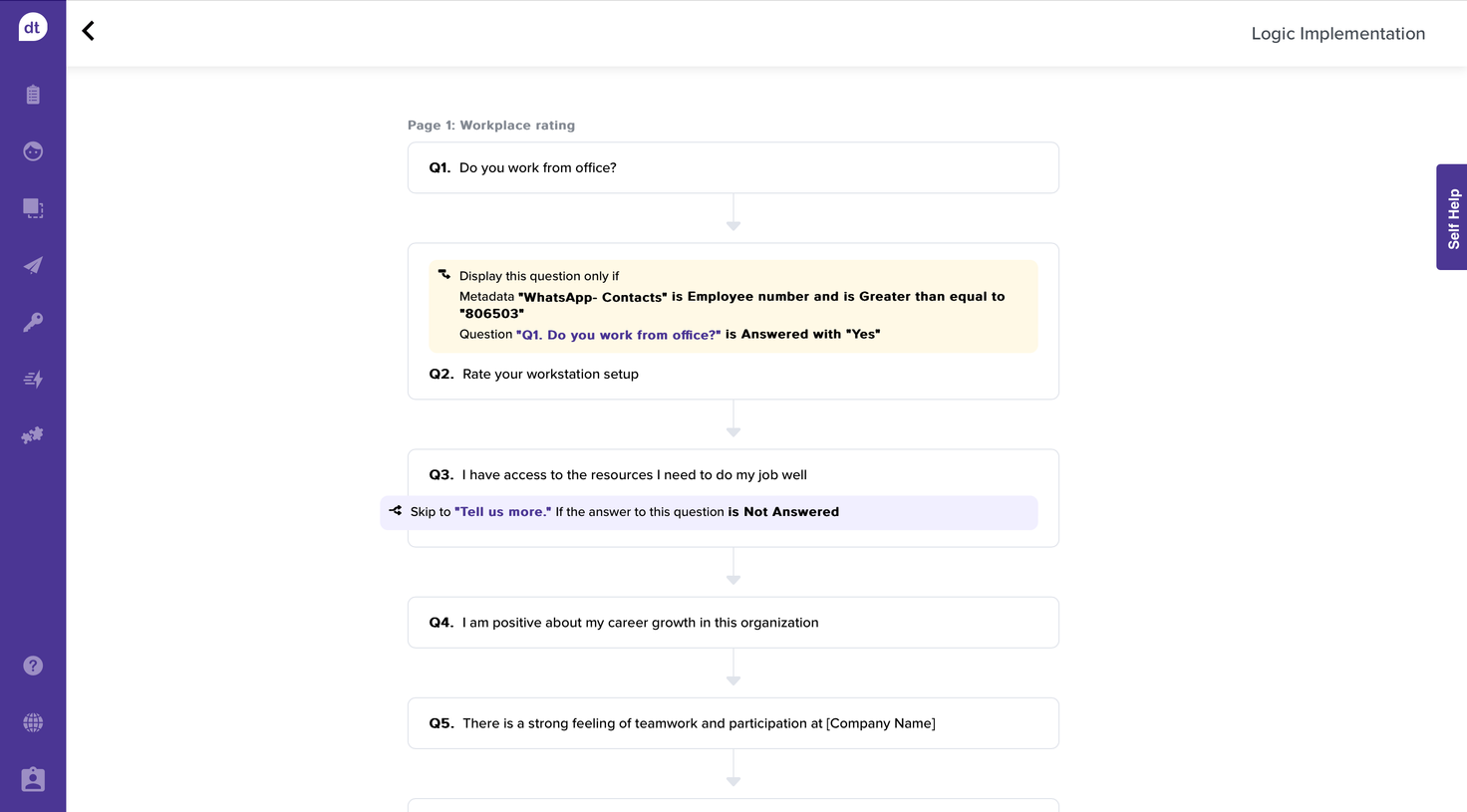Viewport: 1467px width, 812px height.
Task: Open the question mark help icon
Action: point(33,666)
